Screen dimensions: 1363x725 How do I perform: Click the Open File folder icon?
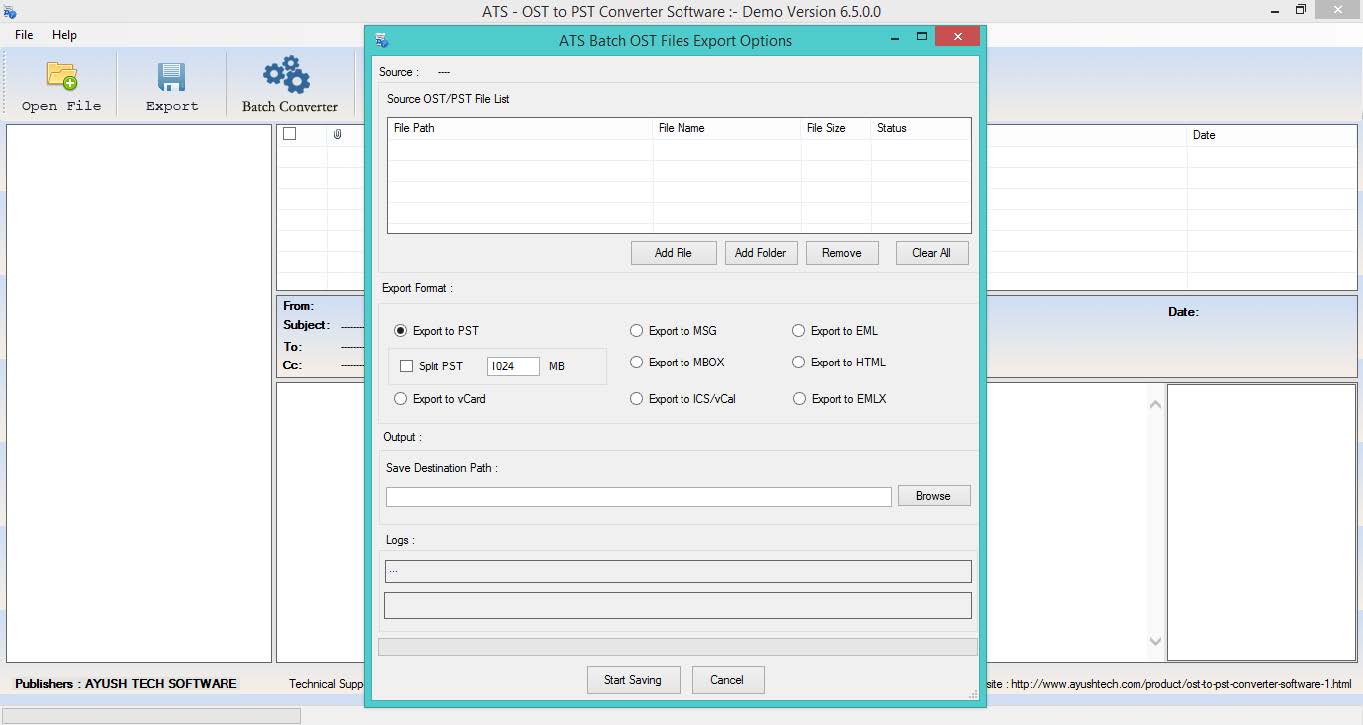pos(62,77)
